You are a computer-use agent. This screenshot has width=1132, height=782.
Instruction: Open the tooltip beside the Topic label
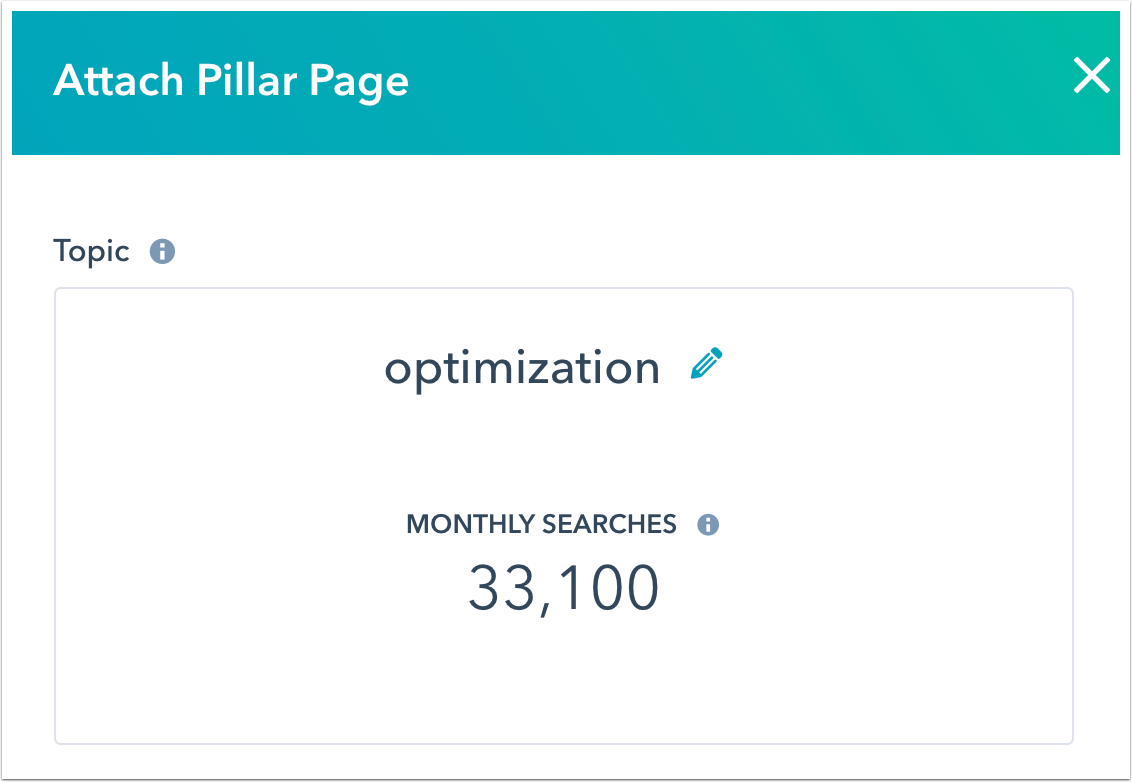162,252
